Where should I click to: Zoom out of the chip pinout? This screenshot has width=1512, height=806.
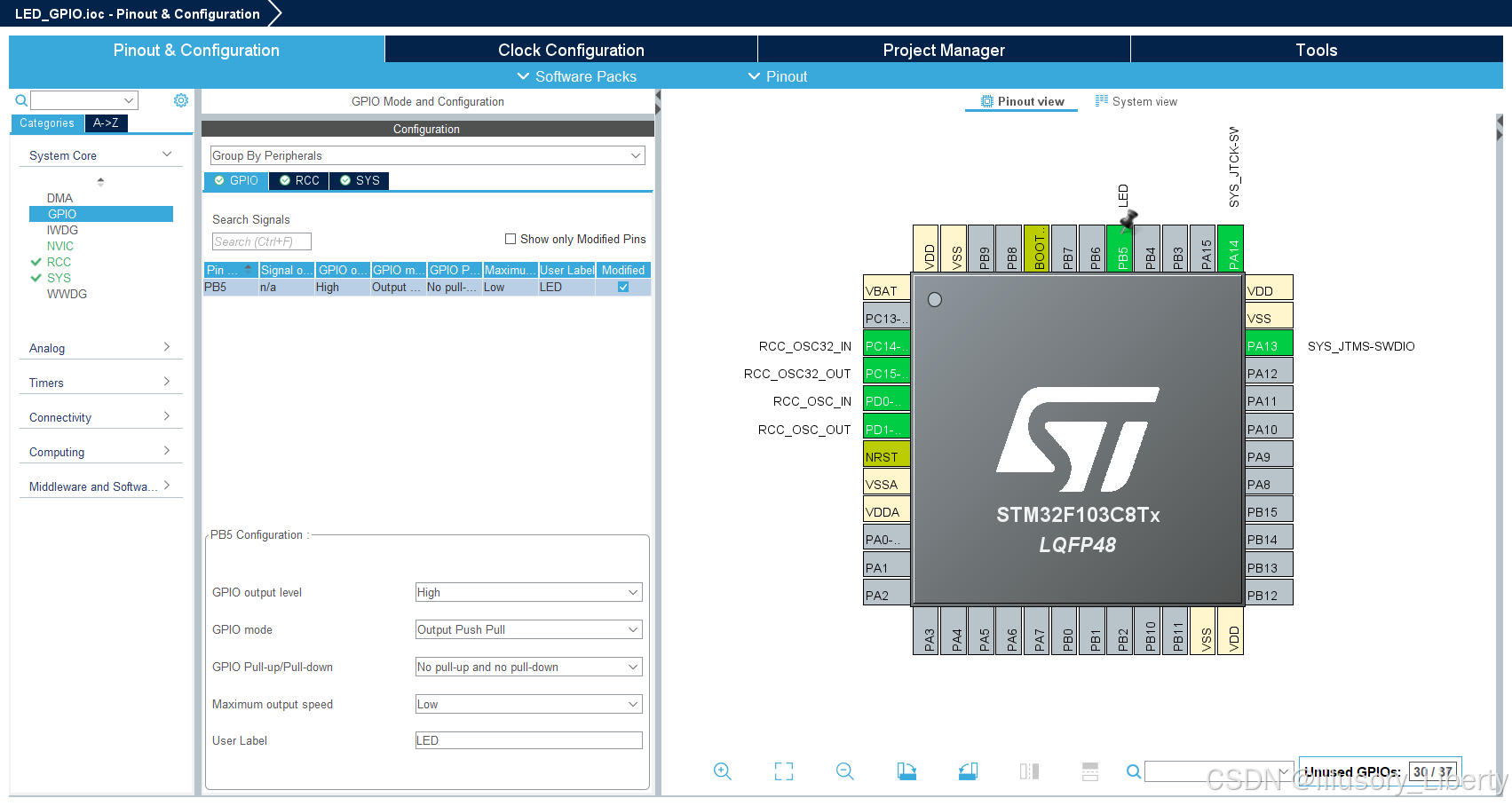pyautogui.click(x=845, y=771)
